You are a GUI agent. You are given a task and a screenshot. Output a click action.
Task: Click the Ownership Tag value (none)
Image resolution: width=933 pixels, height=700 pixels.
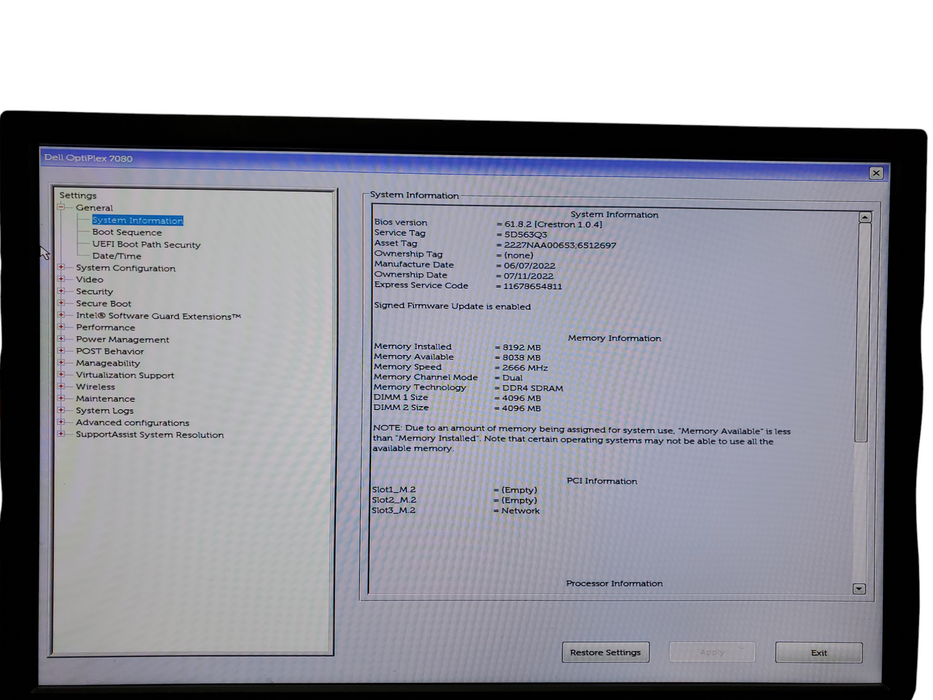pyautogui.click(x=518, y=255)
